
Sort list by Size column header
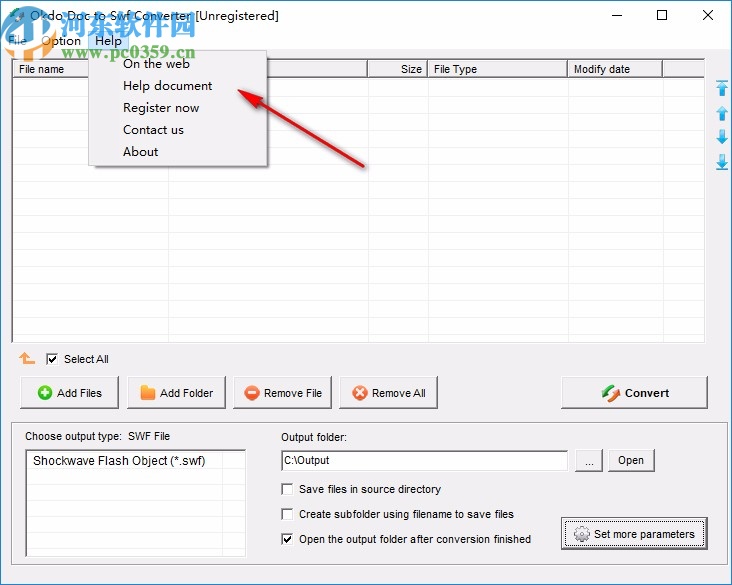tap(397, 69)
